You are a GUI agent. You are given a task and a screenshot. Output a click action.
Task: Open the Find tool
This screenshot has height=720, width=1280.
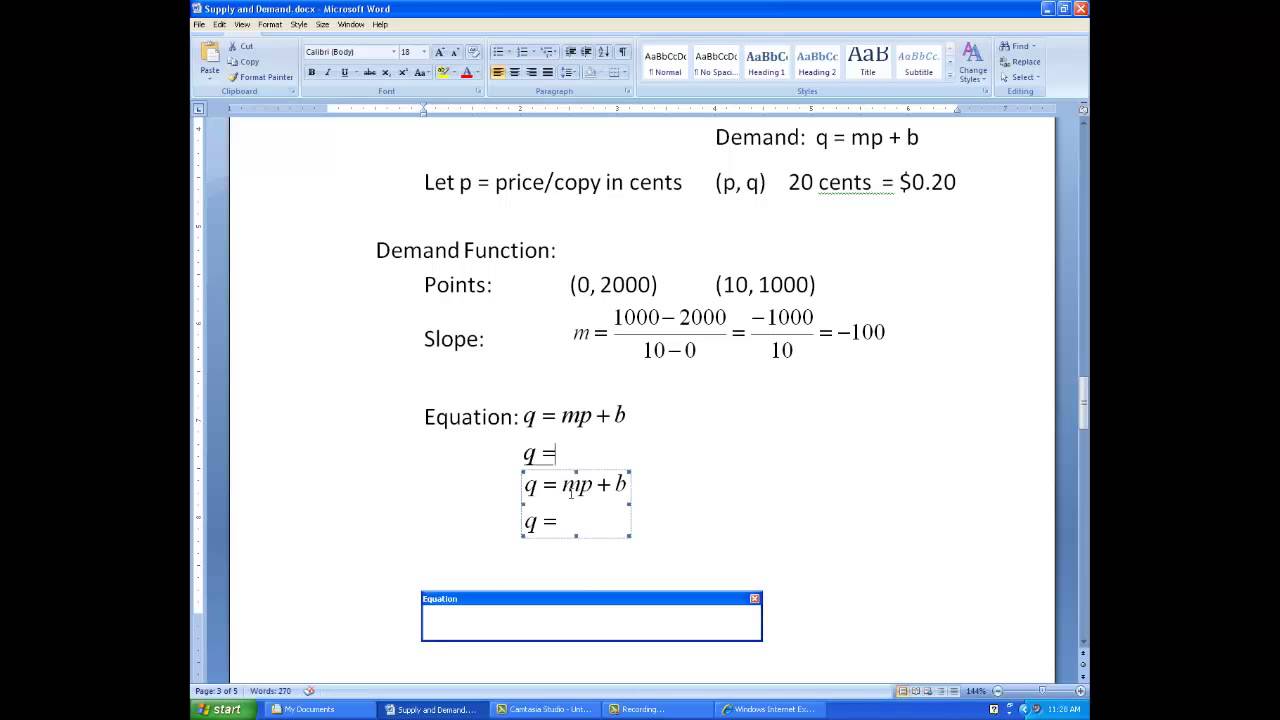tap(1017, 46)
